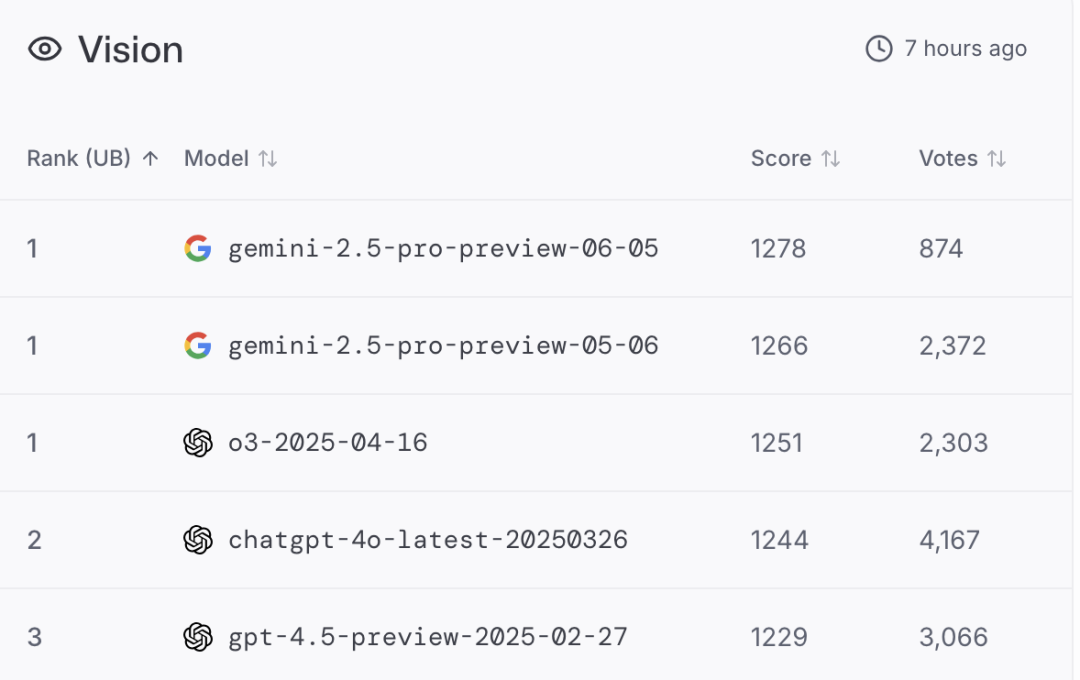Click OpenAI logo next to o3-2025-04-16
Screen dimensions: 1080x680
(198, 442)
